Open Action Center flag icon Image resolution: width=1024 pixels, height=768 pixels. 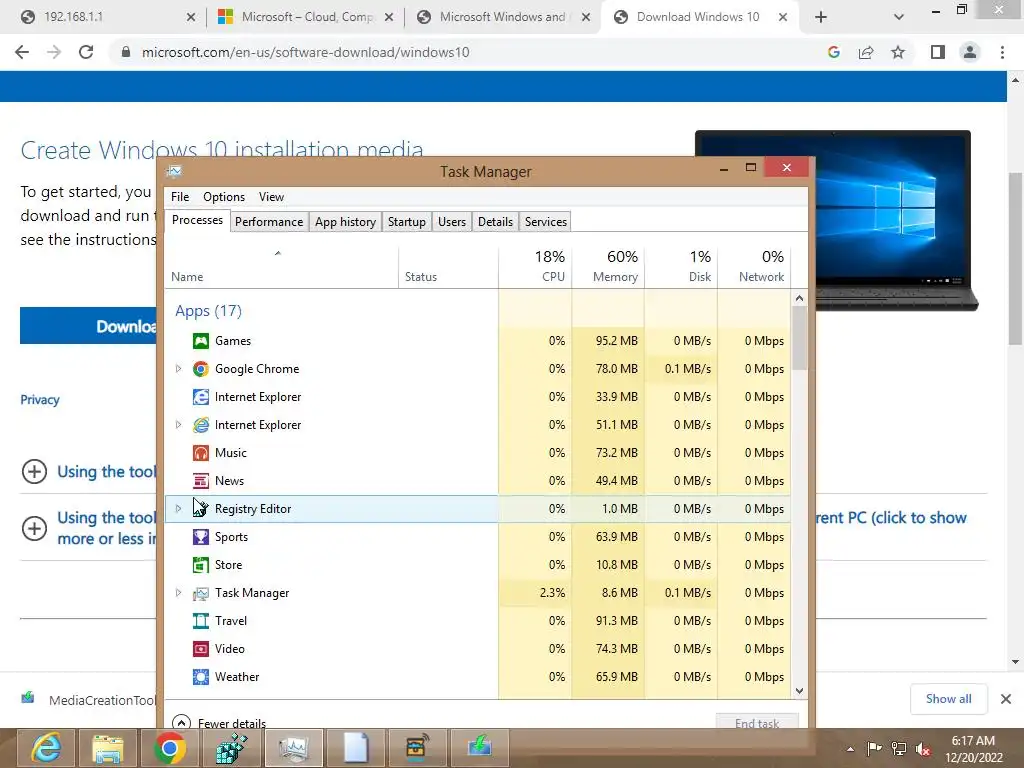[x=874, y=748]
